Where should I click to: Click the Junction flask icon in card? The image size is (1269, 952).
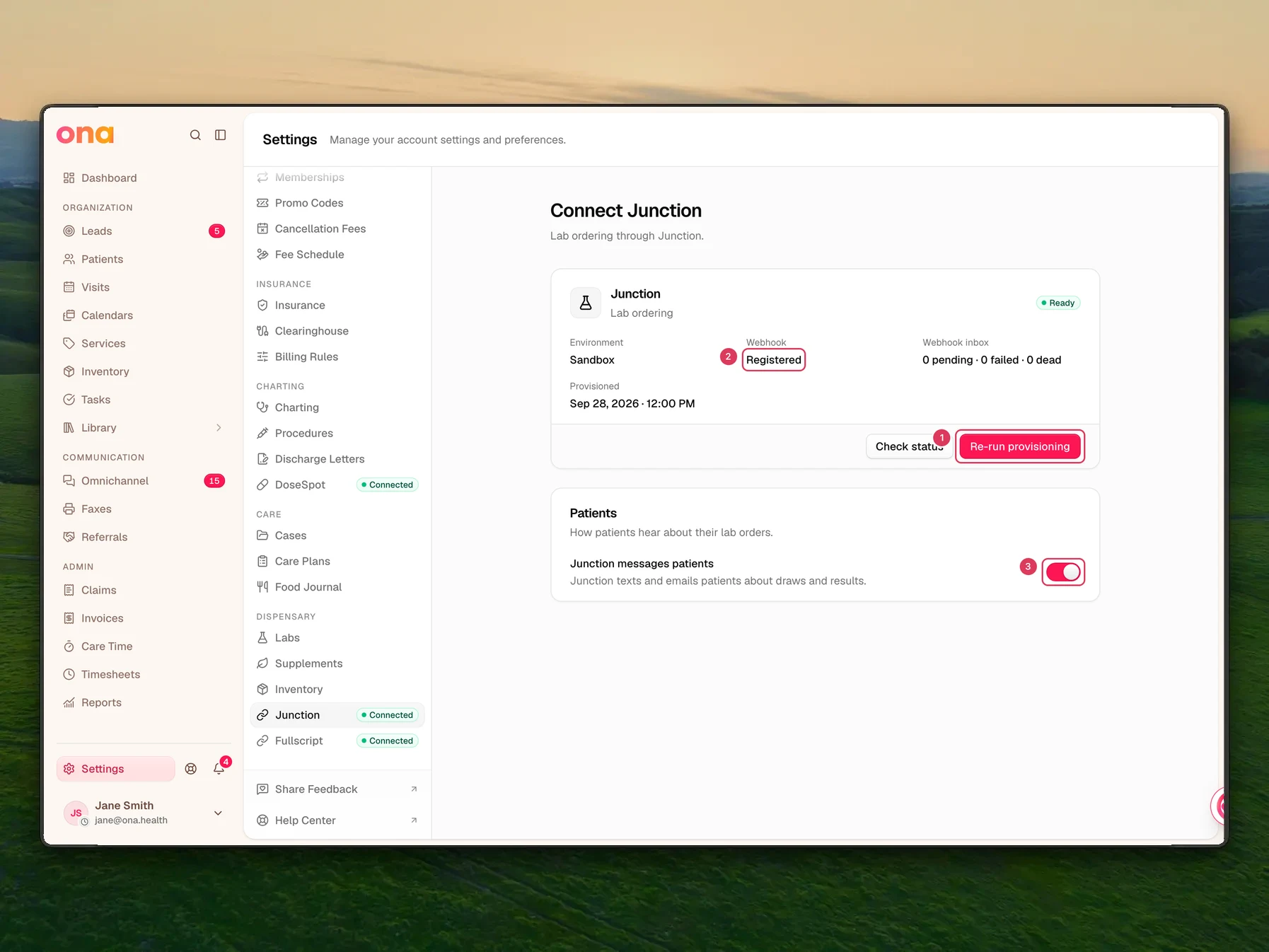pyautogui.click(x=586, y=303)
